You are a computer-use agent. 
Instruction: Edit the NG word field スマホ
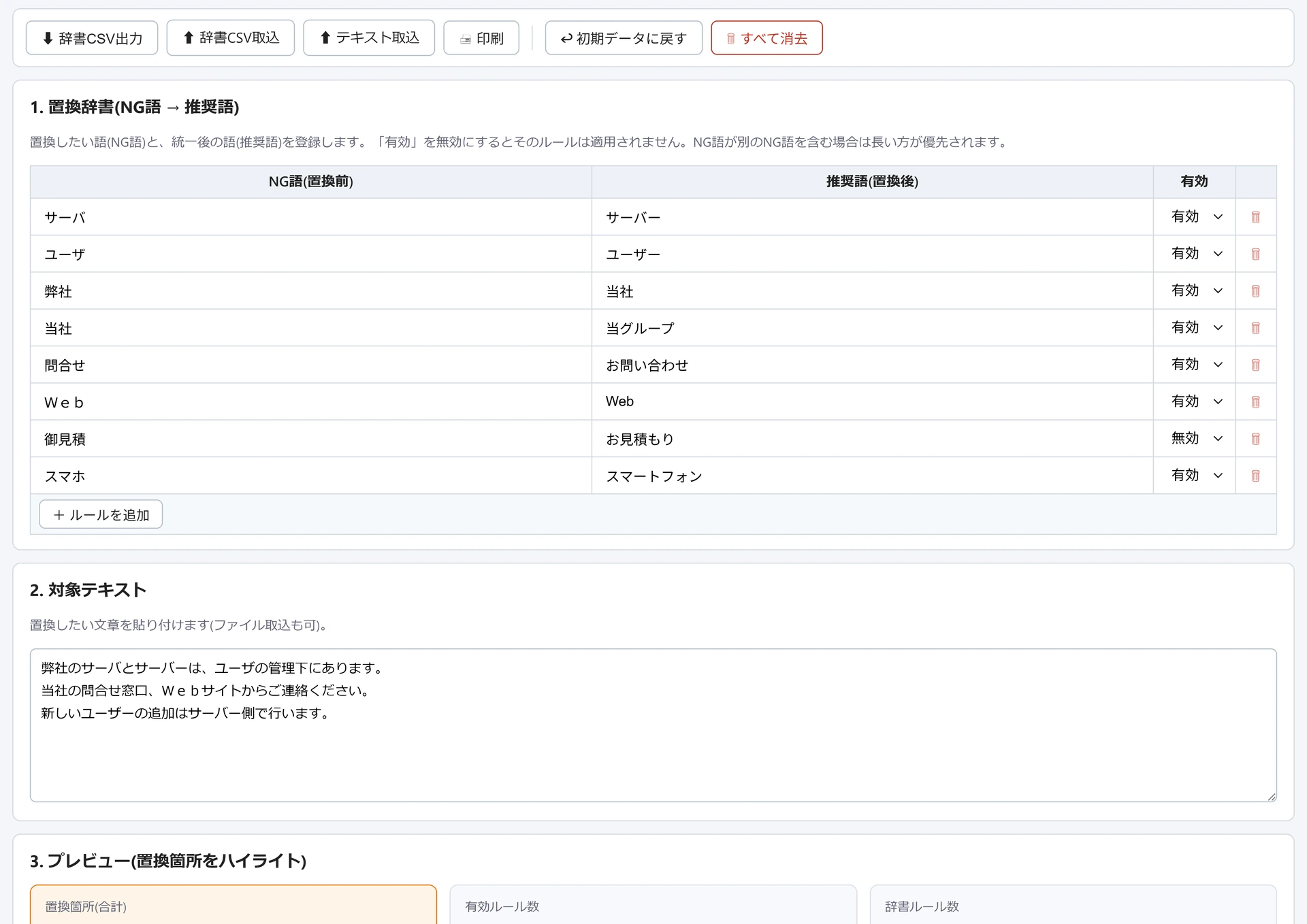(x=311, y=476)
